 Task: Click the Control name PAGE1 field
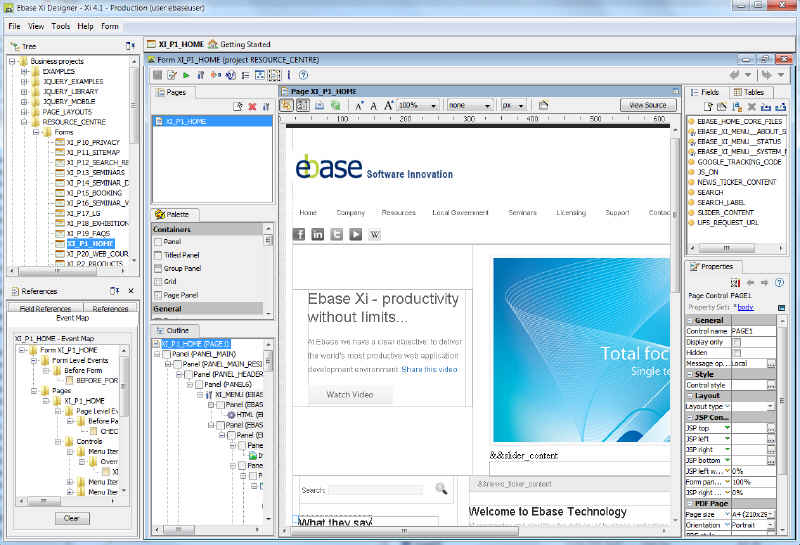coord(753,331)
